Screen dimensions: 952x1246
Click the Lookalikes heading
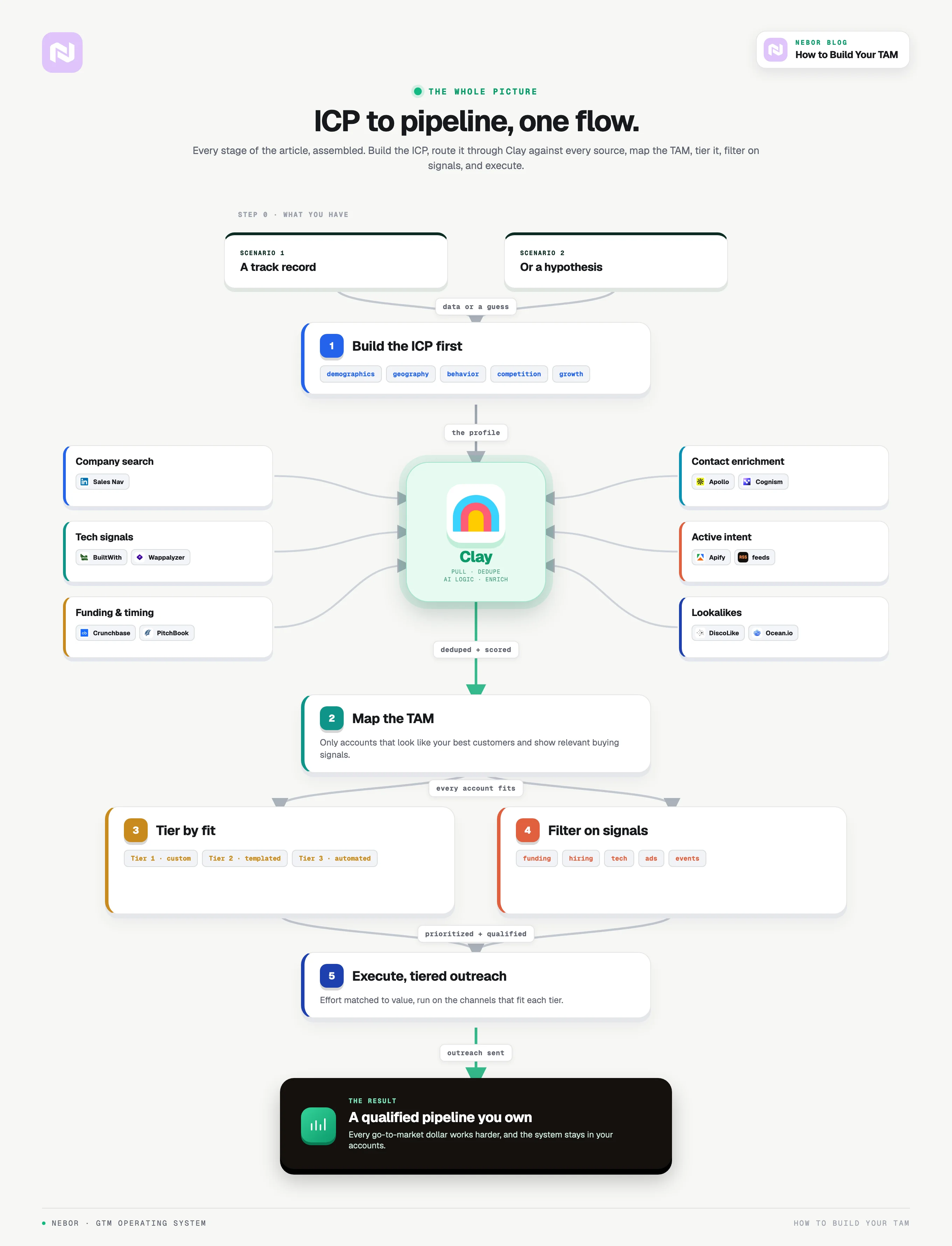coord(716,612)
